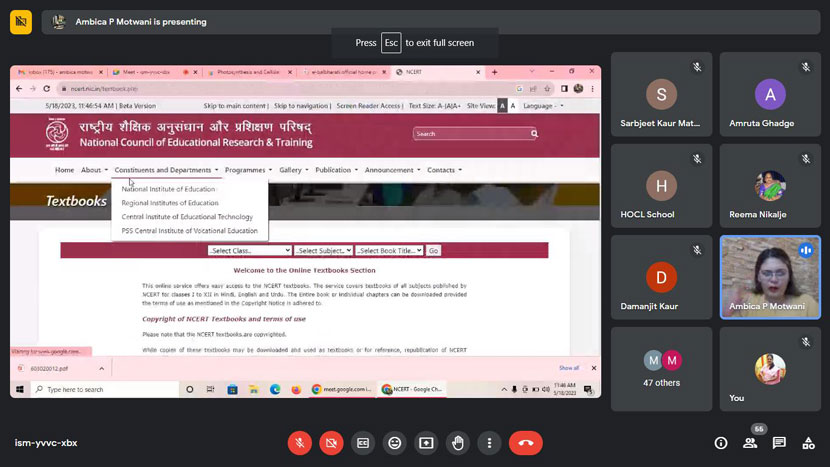
Task: Unmute the microphone in Meet controls
Action: pos(300,443)
